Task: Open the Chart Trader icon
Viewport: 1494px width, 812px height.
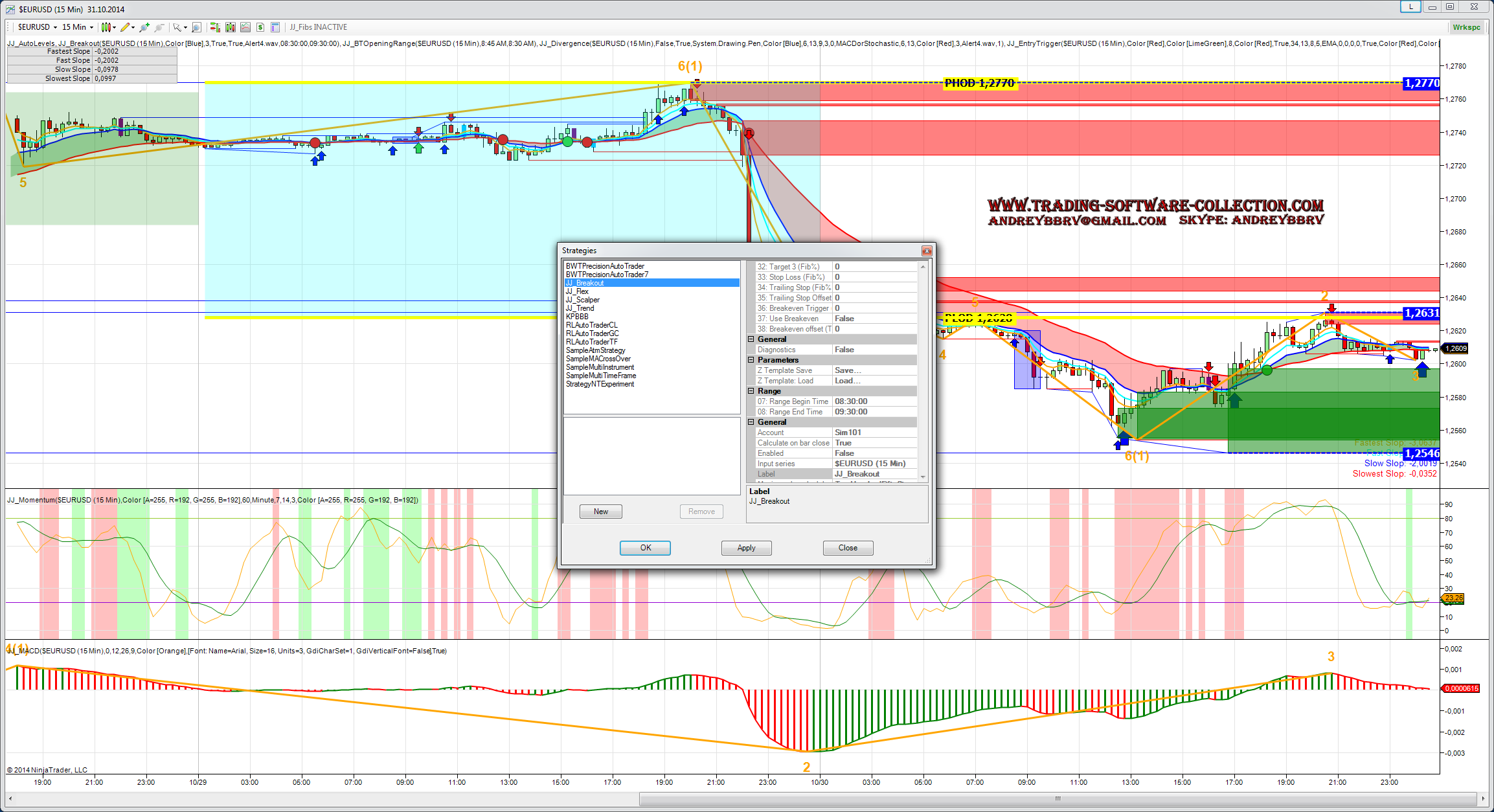Action: 215,27
